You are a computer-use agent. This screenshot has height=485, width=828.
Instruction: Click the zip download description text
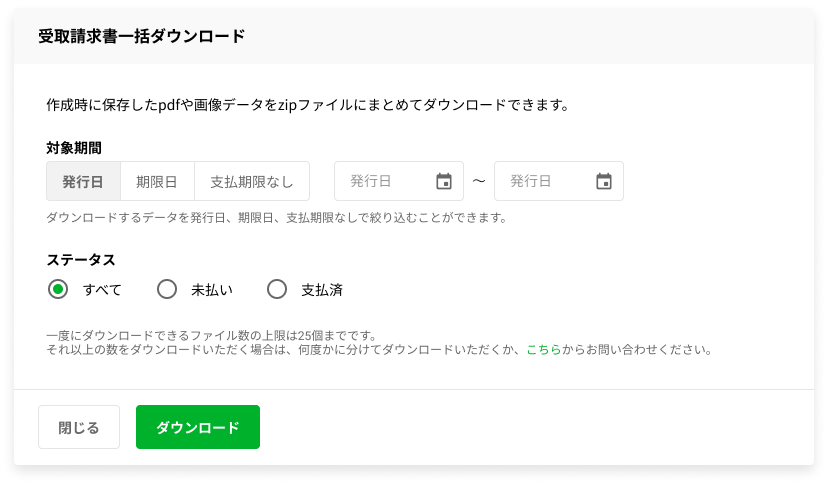(x=308, y=104)
